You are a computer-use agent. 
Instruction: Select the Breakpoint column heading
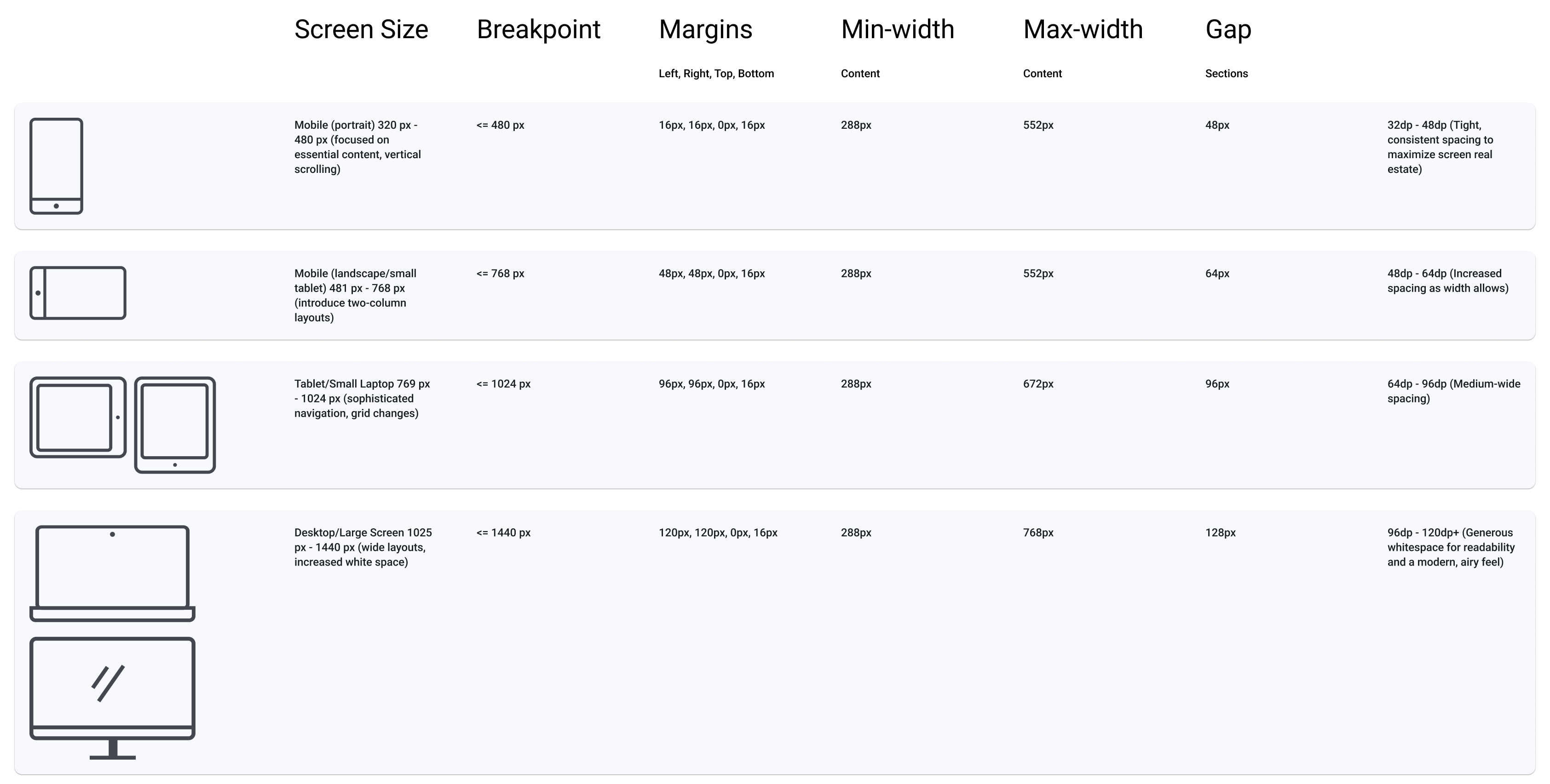click(x=539, y=29)
